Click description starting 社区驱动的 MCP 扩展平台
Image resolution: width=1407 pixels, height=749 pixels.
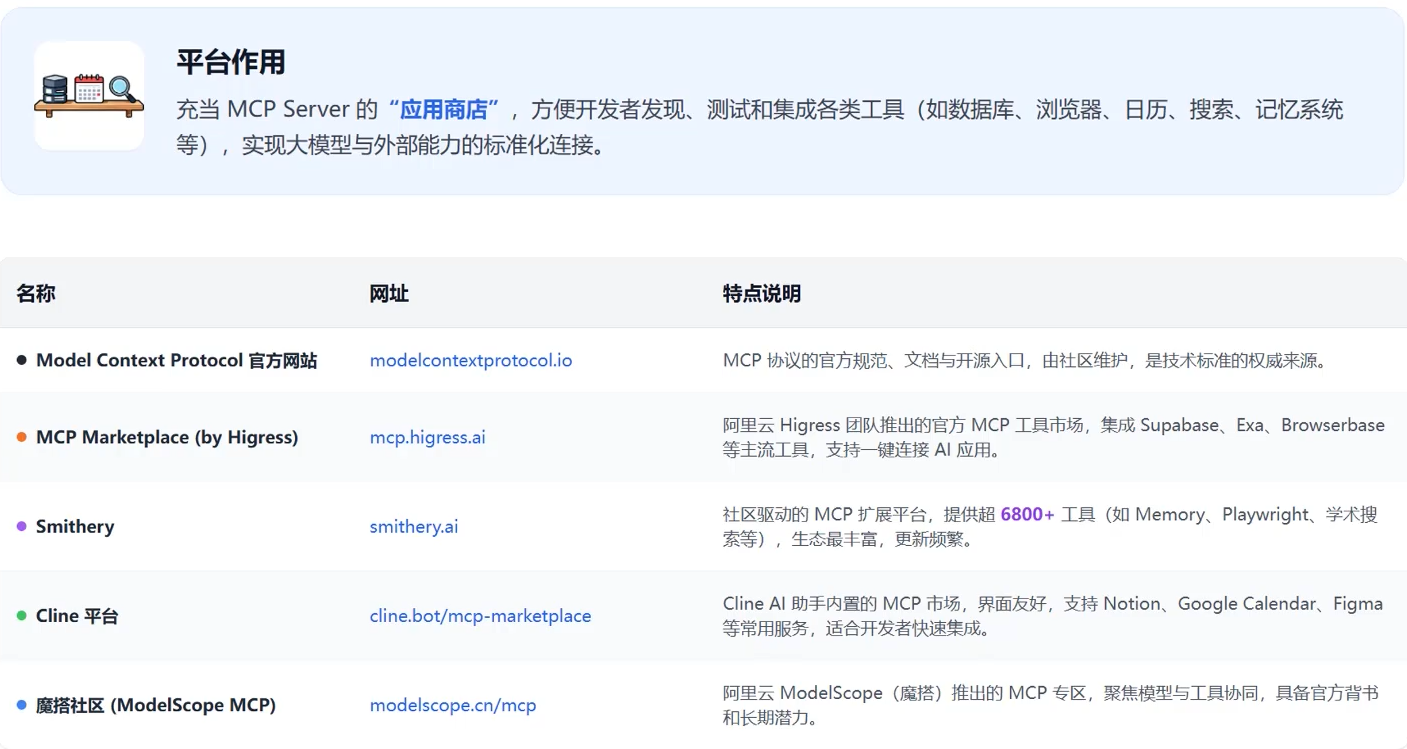pos(1050,526)
